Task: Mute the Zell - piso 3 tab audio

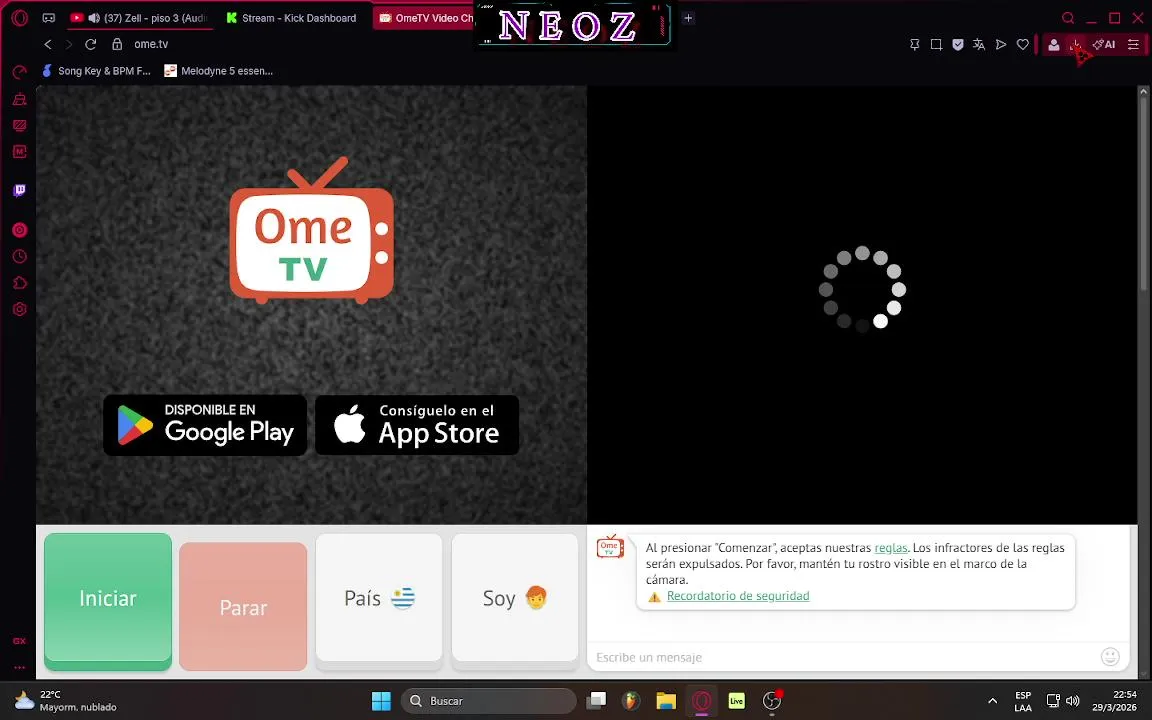Action: click(94, 18)
